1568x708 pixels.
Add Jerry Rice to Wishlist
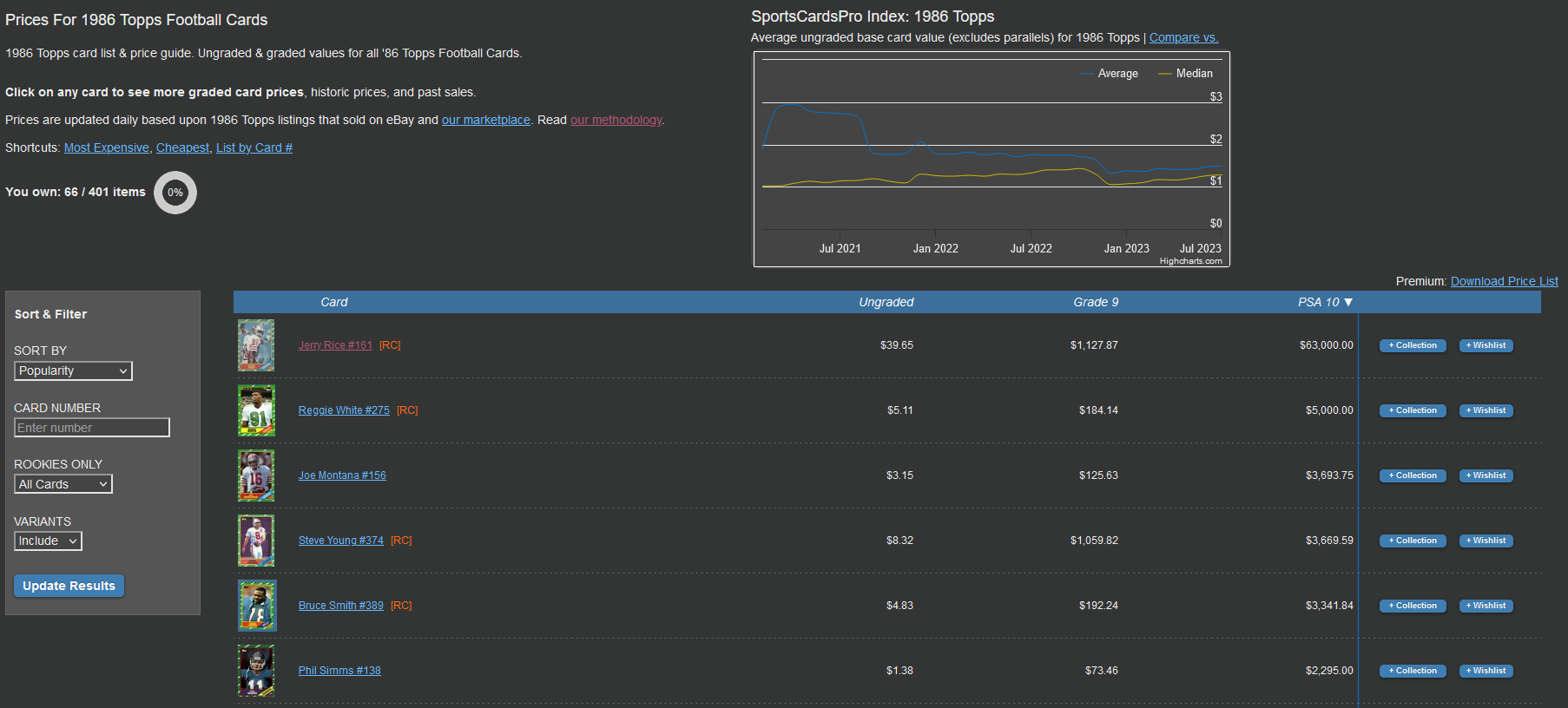(x=1486, y=345)
